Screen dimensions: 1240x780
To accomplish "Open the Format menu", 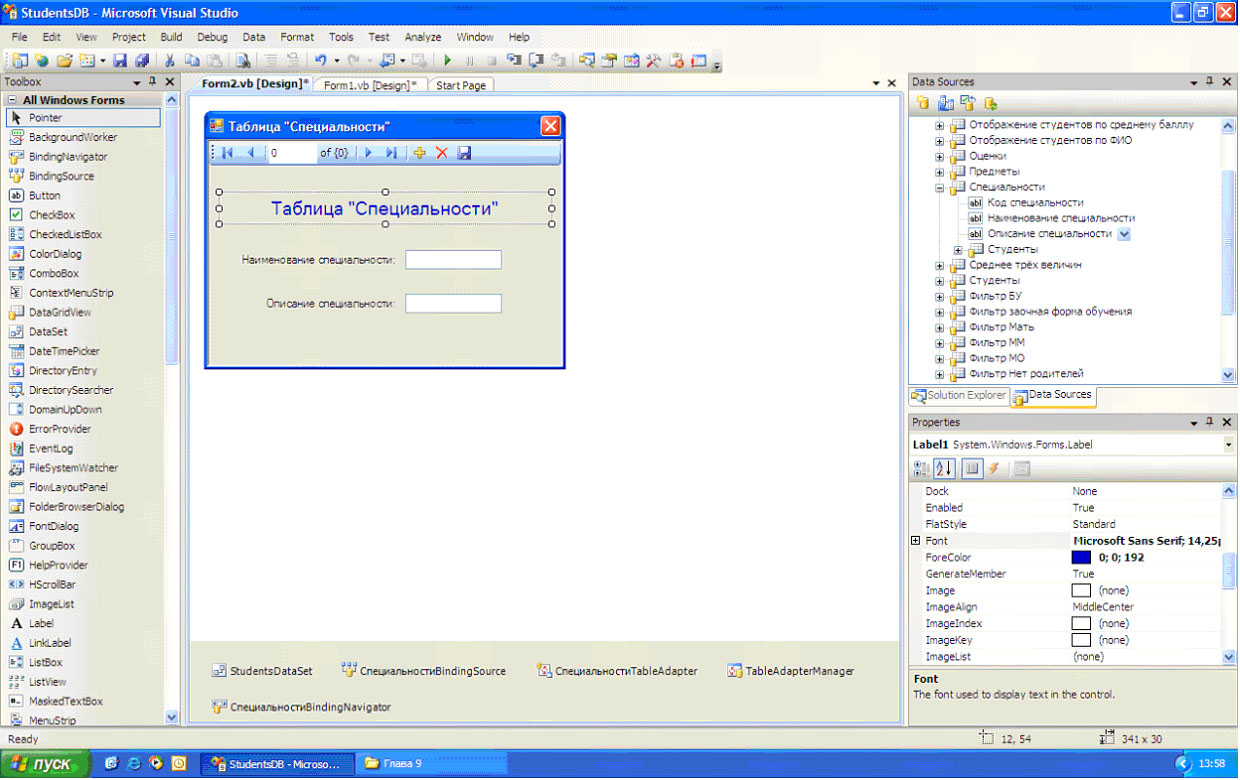I will [297, 37].
